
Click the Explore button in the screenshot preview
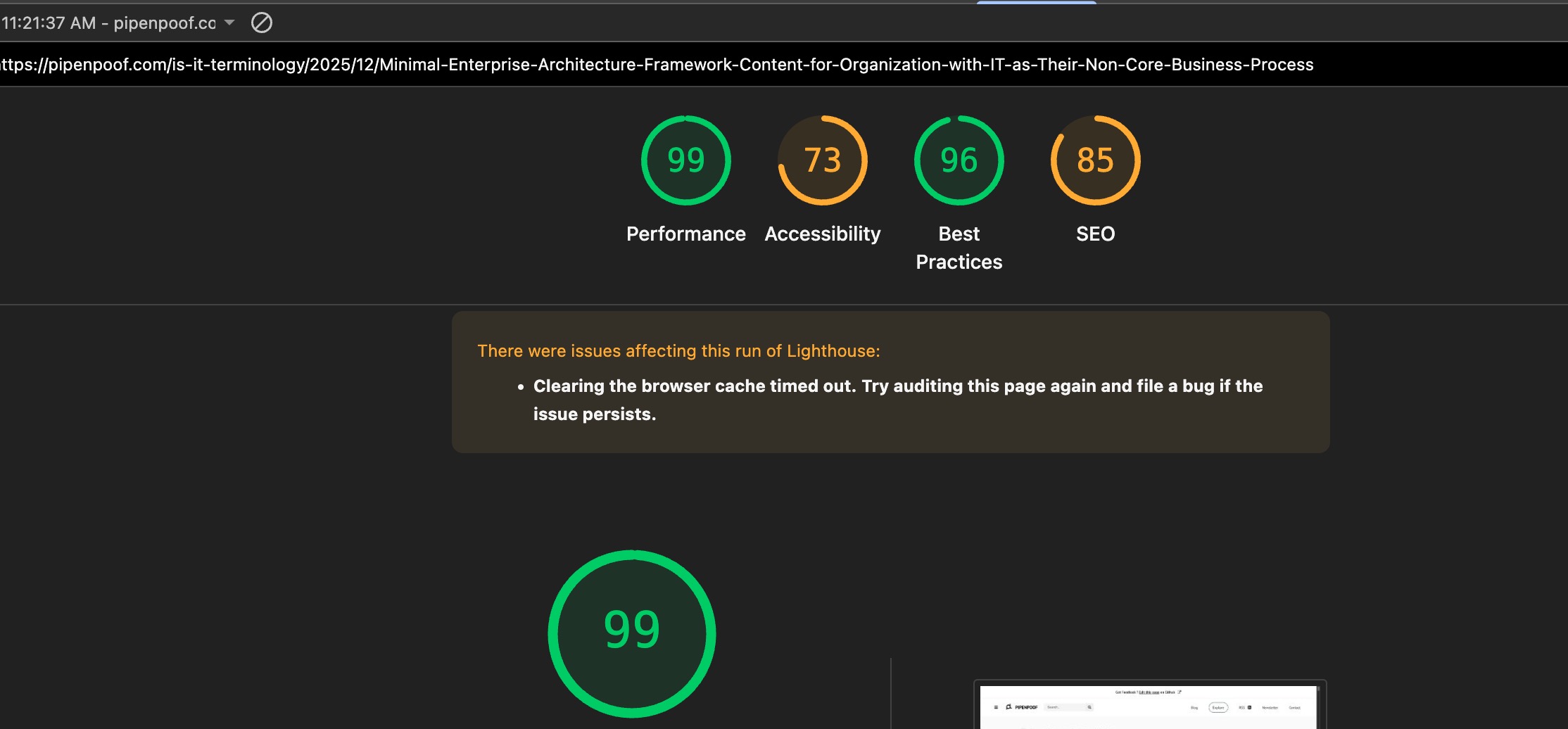pos(1218,707)
